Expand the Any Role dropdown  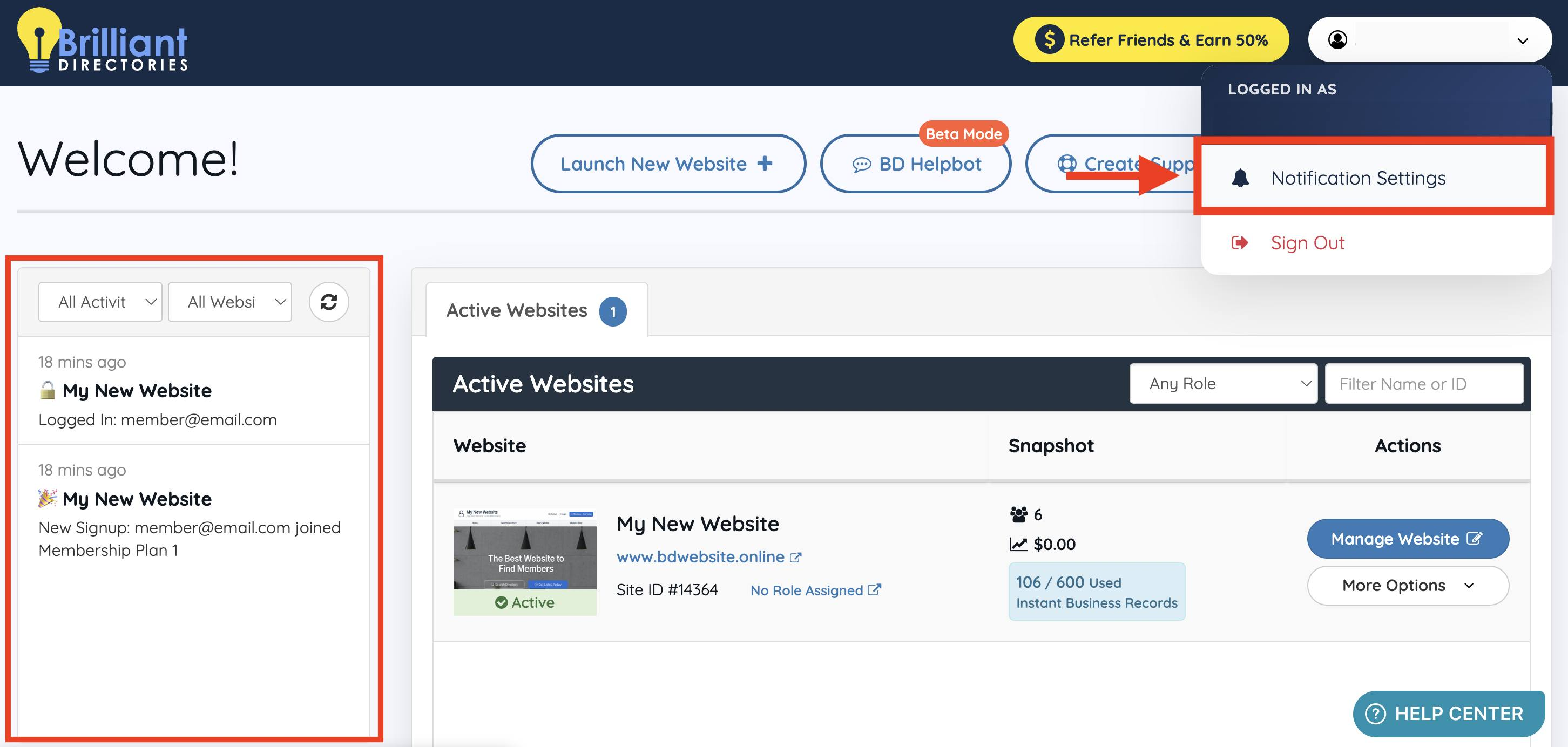[x=1223, y=384]
